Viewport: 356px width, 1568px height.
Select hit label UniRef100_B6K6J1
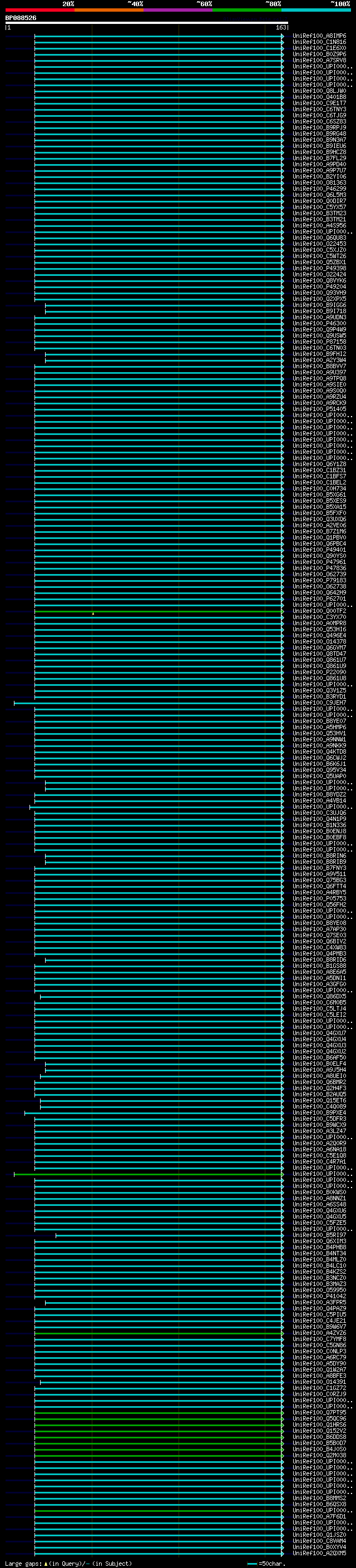(x=319, y=764)
